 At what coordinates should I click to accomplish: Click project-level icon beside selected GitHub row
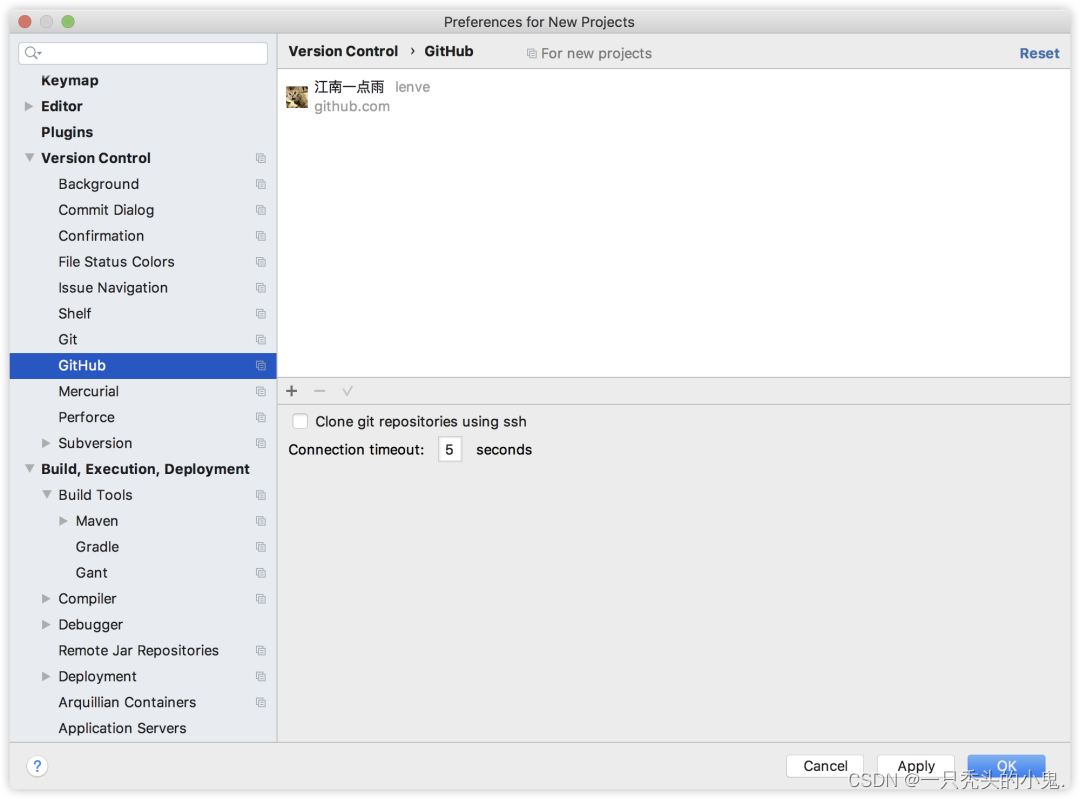[x=261, y=366]
